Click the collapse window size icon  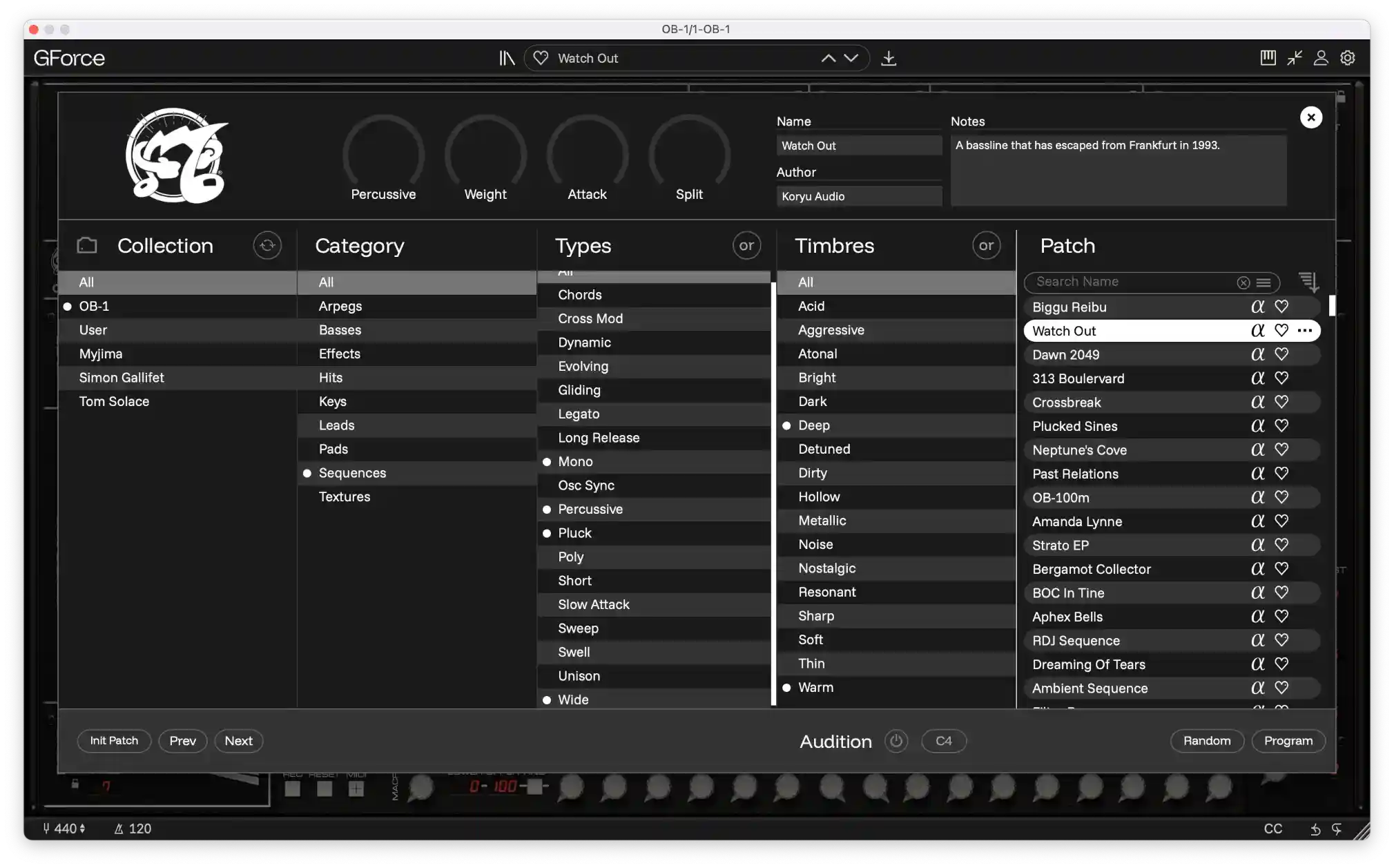tap(1295, 58)
